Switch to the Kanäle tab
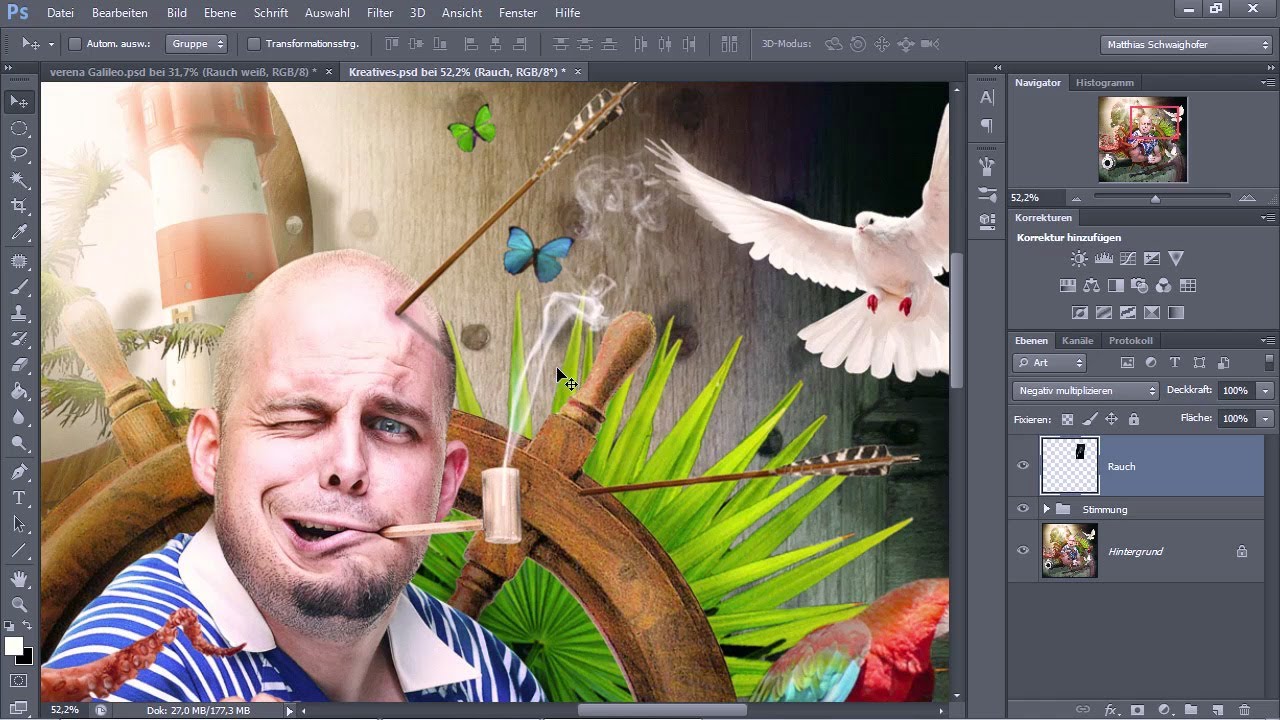Image resolution: width=1280 pixels, height=720 pixels. pos(1077,341)
